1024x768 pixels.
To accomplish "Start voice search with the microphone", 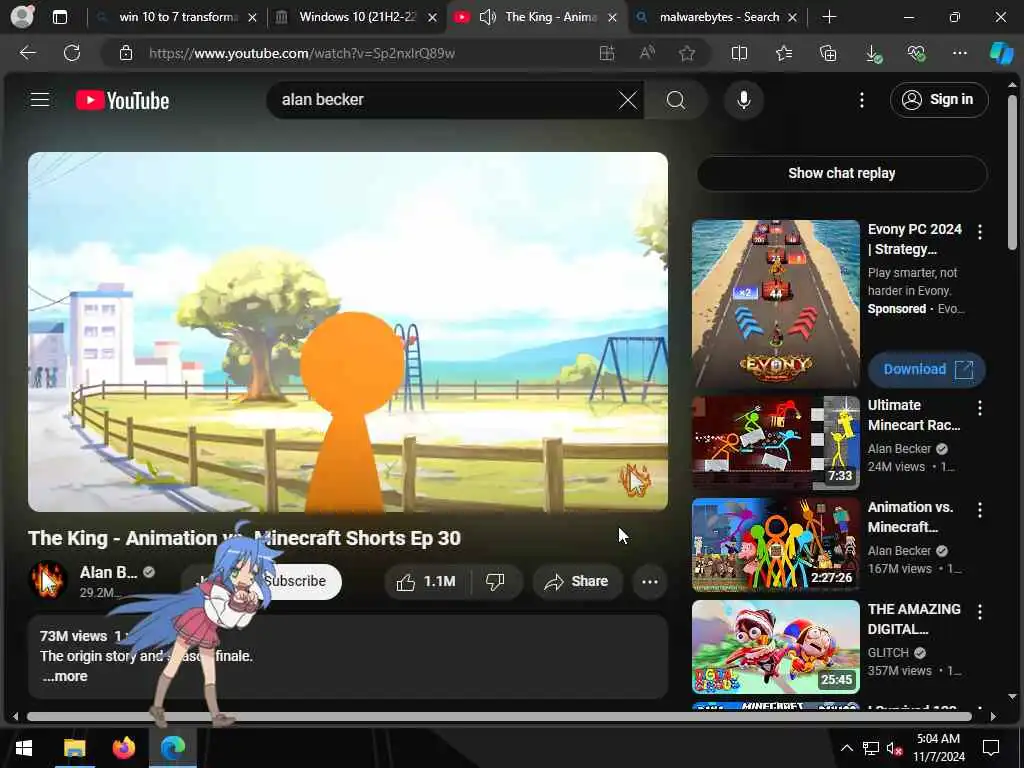I will (743, 100).
